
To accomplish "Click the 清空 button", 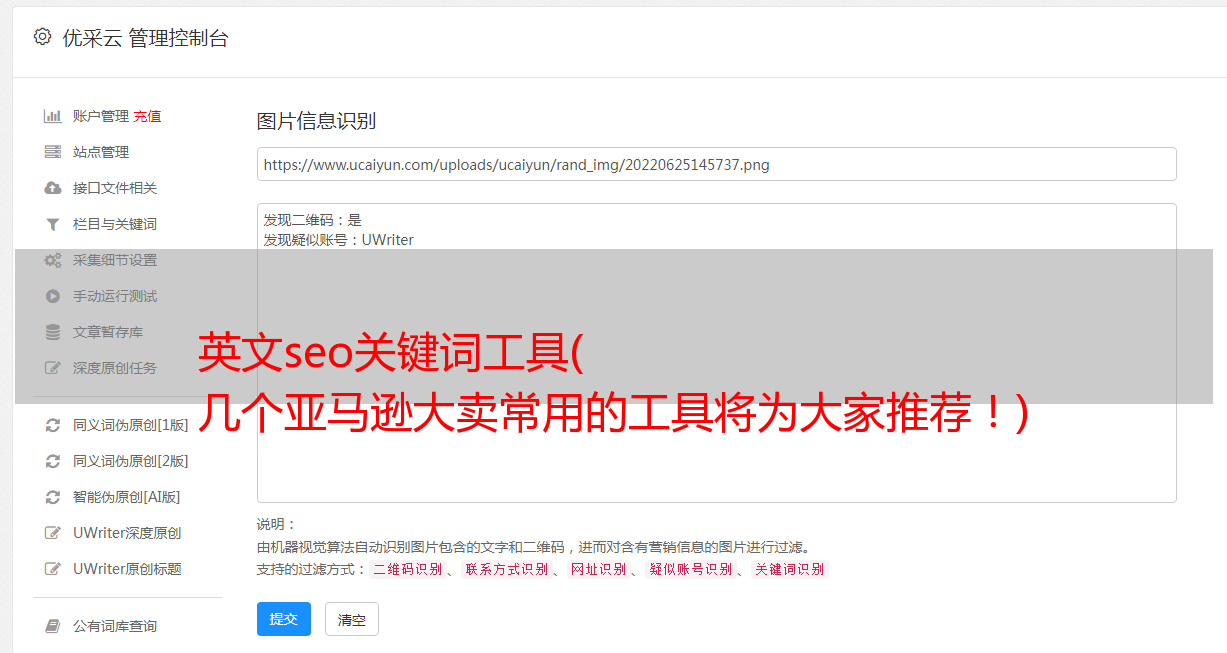I will [x=352, y=619].
